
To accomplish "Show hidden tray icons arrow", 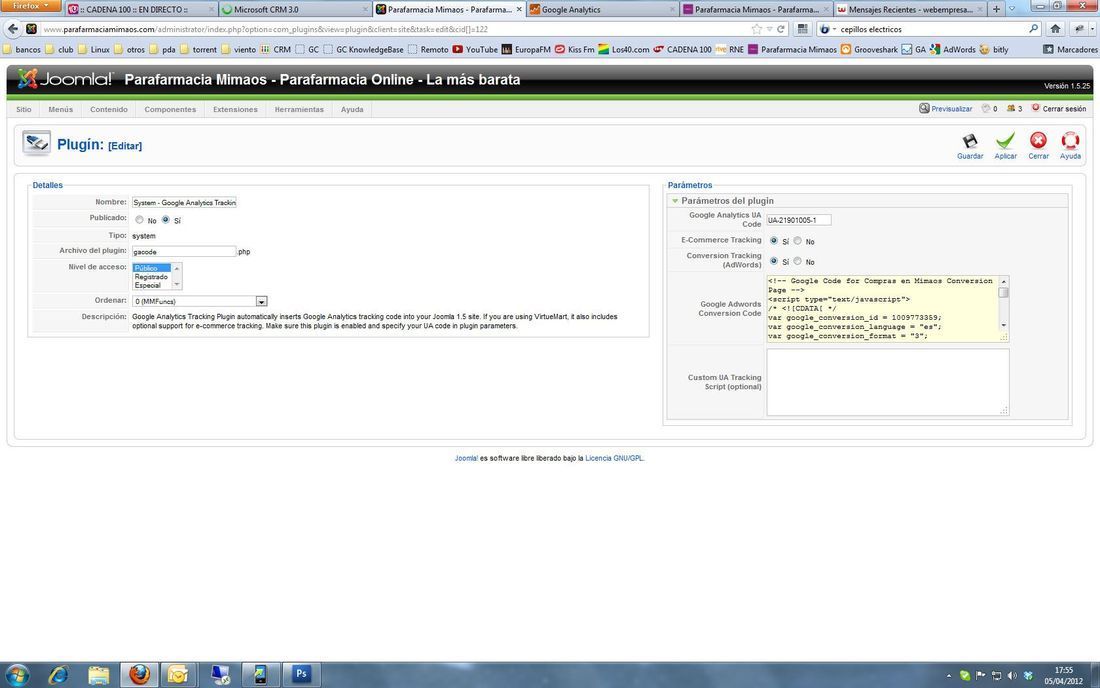I will click(x=948, y=676).
